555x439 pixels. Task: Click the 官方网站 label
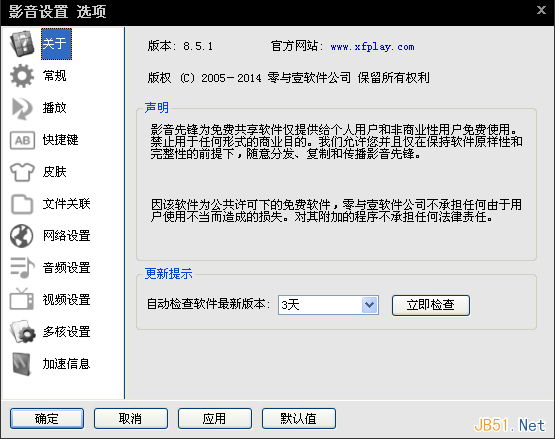coord(297,46)
